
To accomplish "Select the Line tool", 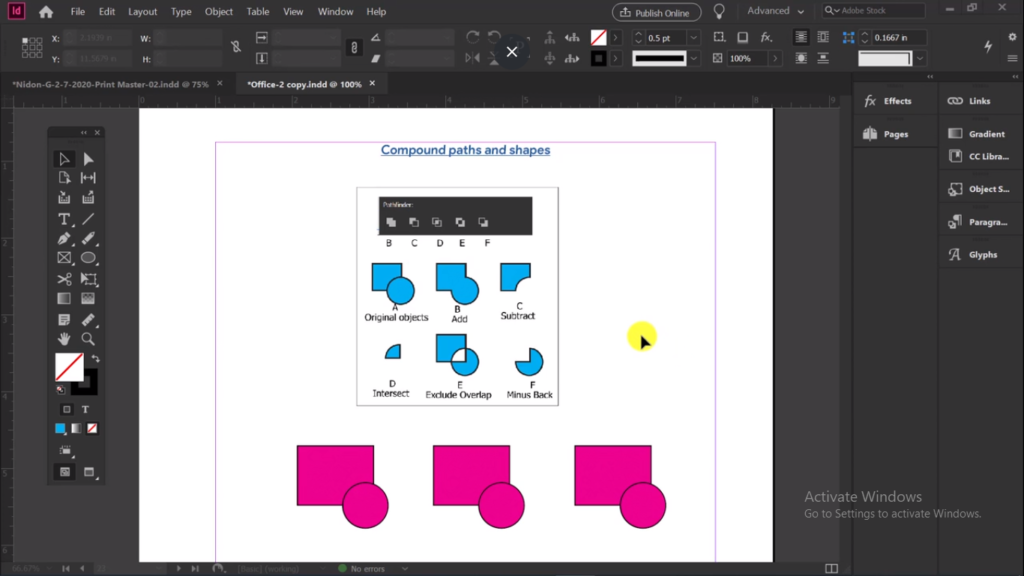I will click(88, 219).
